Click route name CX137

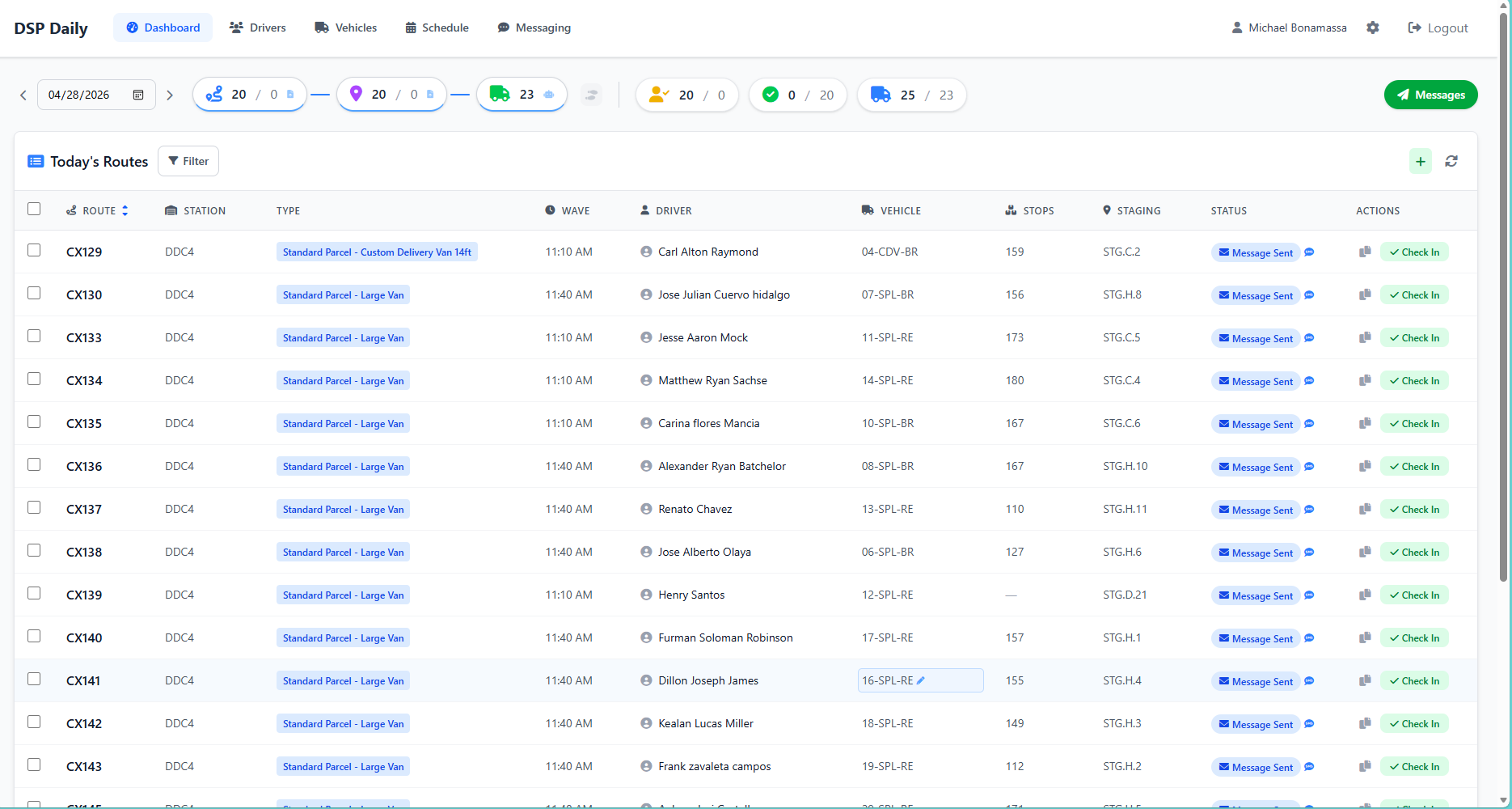pos(84,509)
